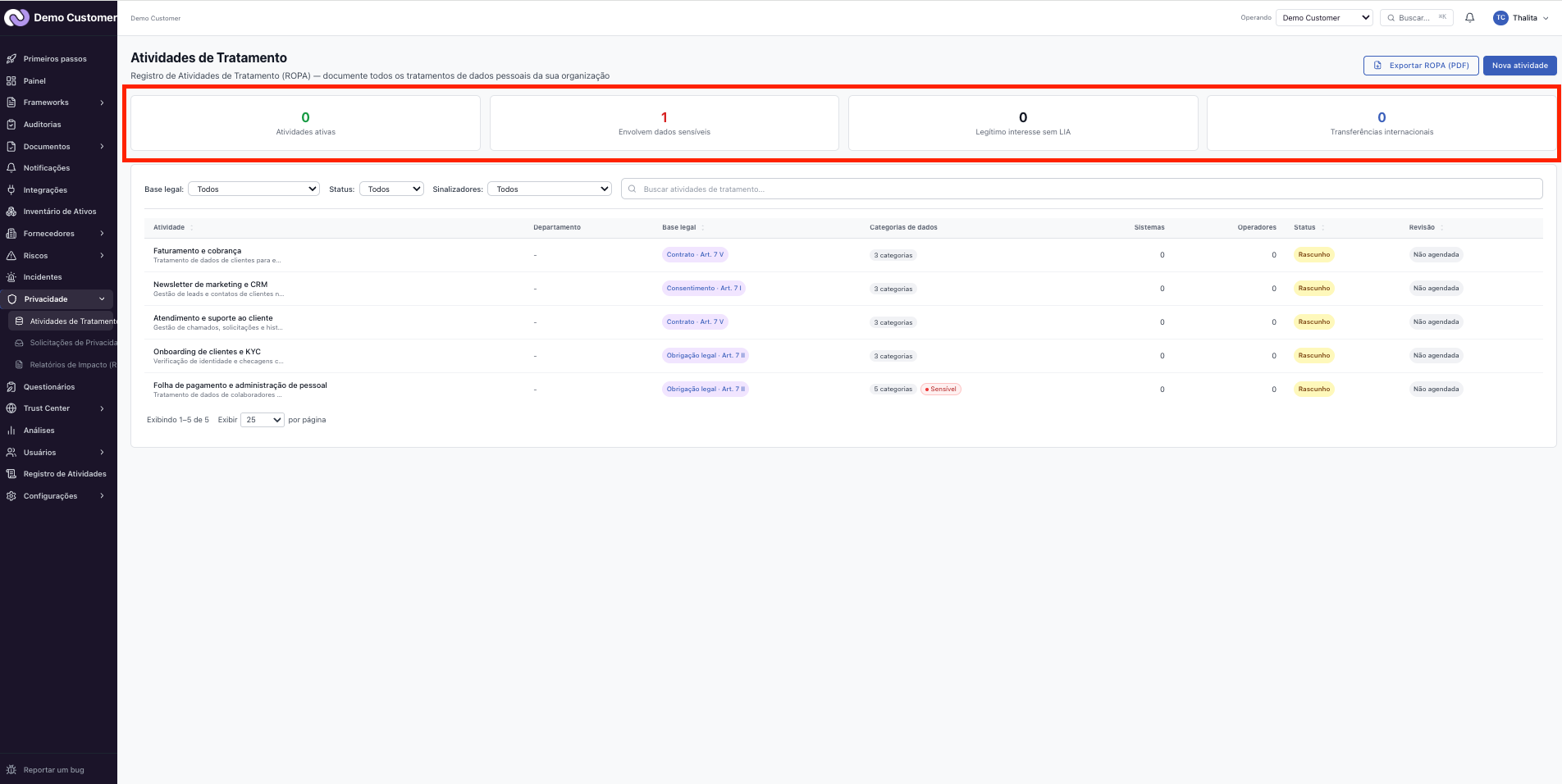The width and height of the screenshot is (1562, 784).
Task: Open the Operando customer selector
Action: 1324,18
